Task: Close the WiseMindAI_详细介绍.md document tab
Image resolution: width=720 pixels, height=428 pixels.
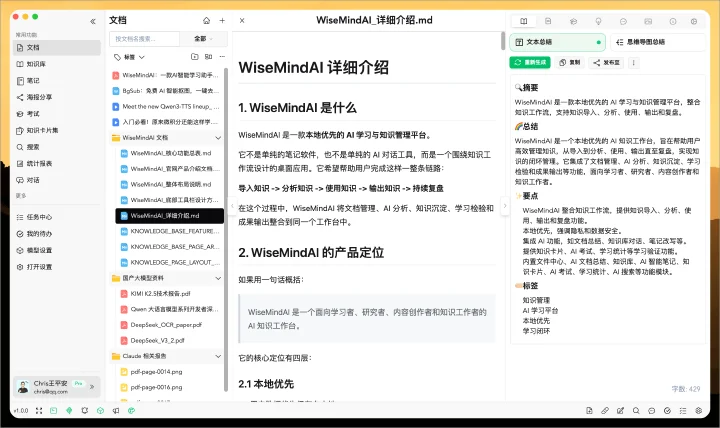Action: click(x=242, y=20)
